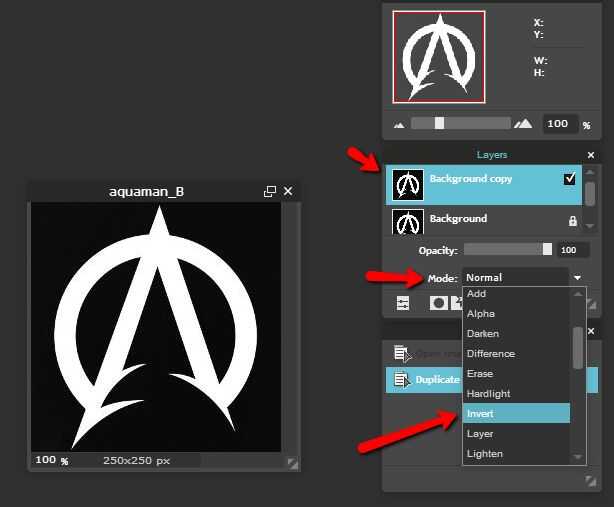Close the aquaman_B image window
Screen dimensions: 614x507
click(288, 191)
